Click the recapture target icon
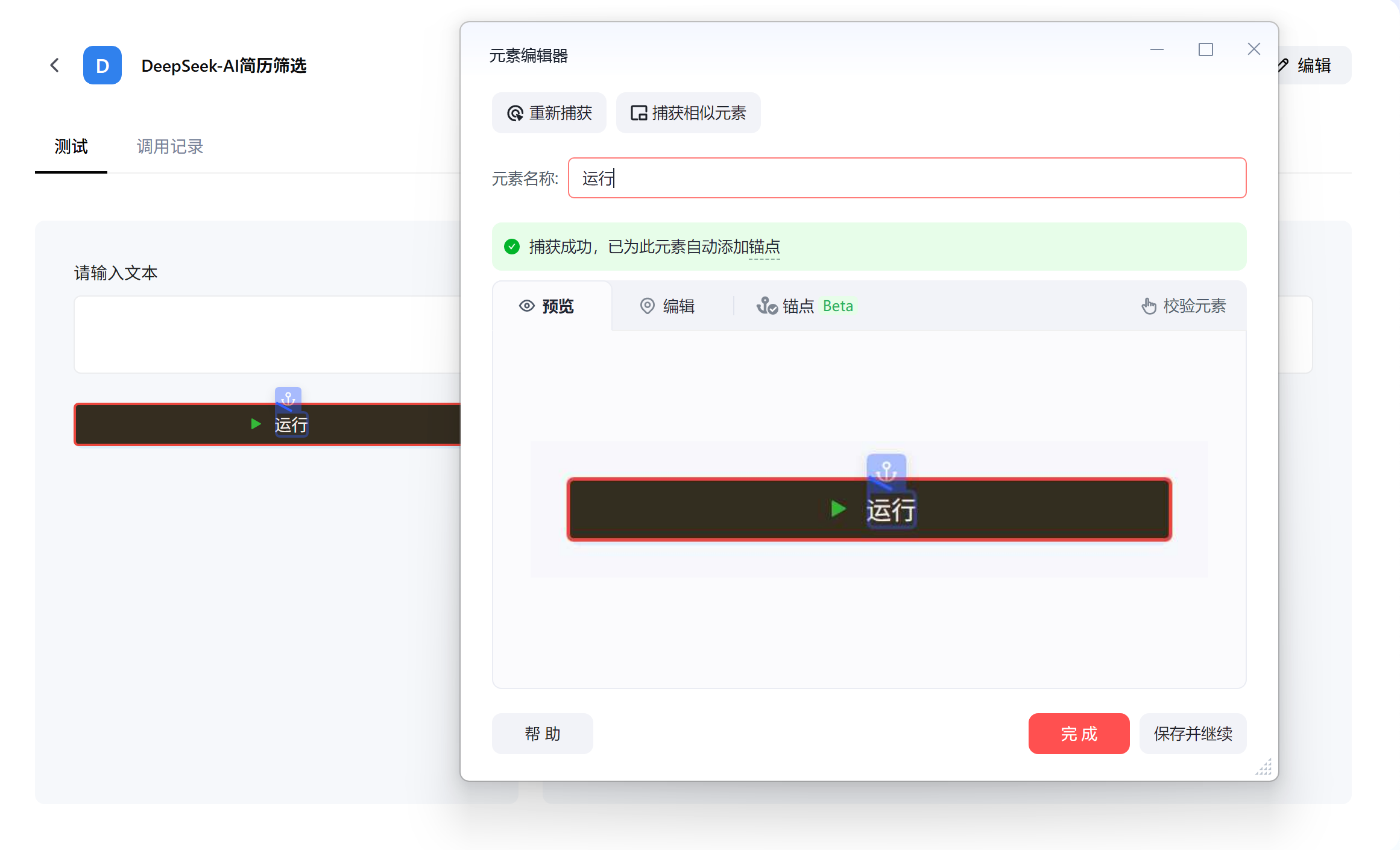The height and width of the screenshot is (850, 1400). (x=515, y=113)
